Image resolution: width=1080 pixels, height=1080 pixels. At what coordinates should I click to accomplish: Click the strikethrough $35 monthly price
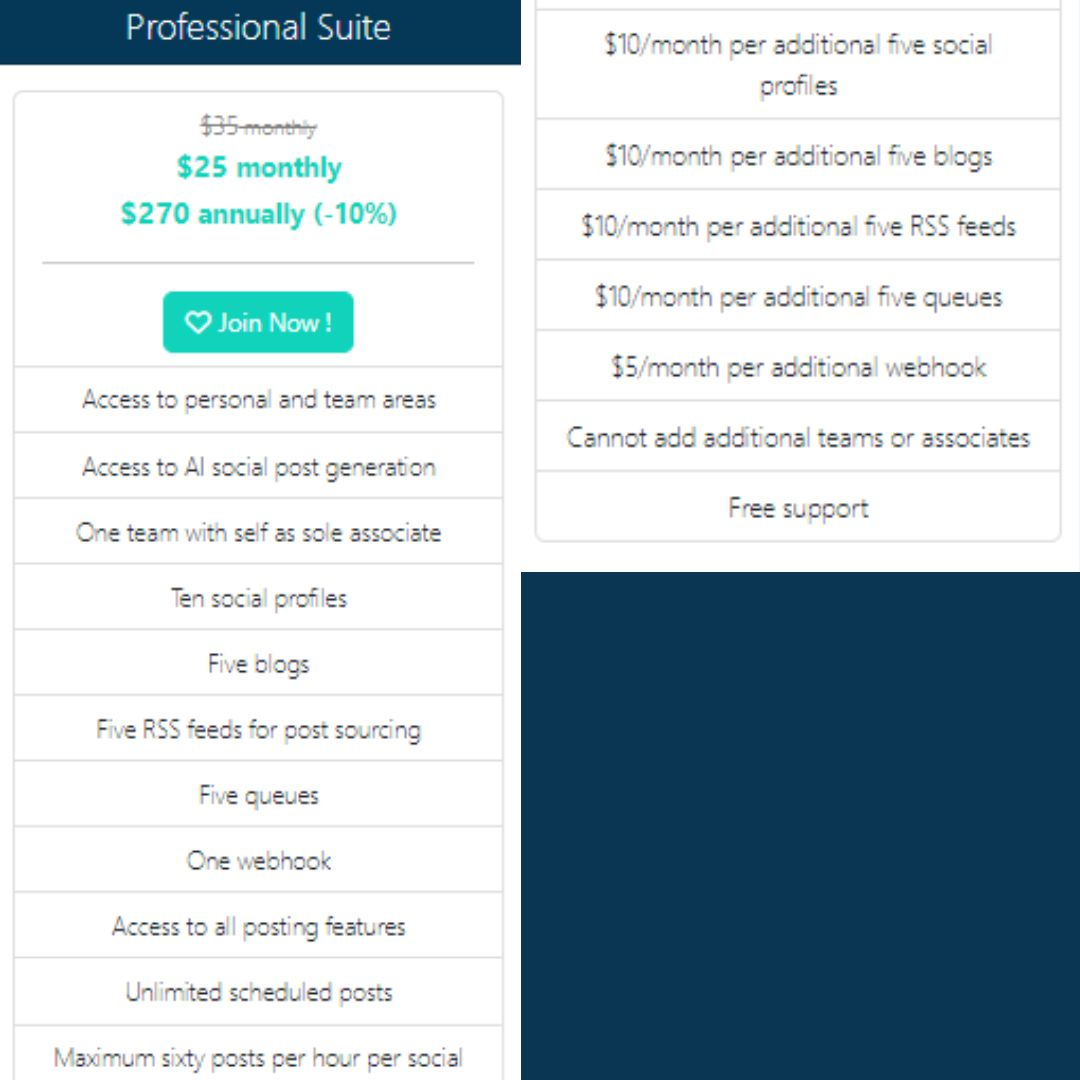[259, 127]
